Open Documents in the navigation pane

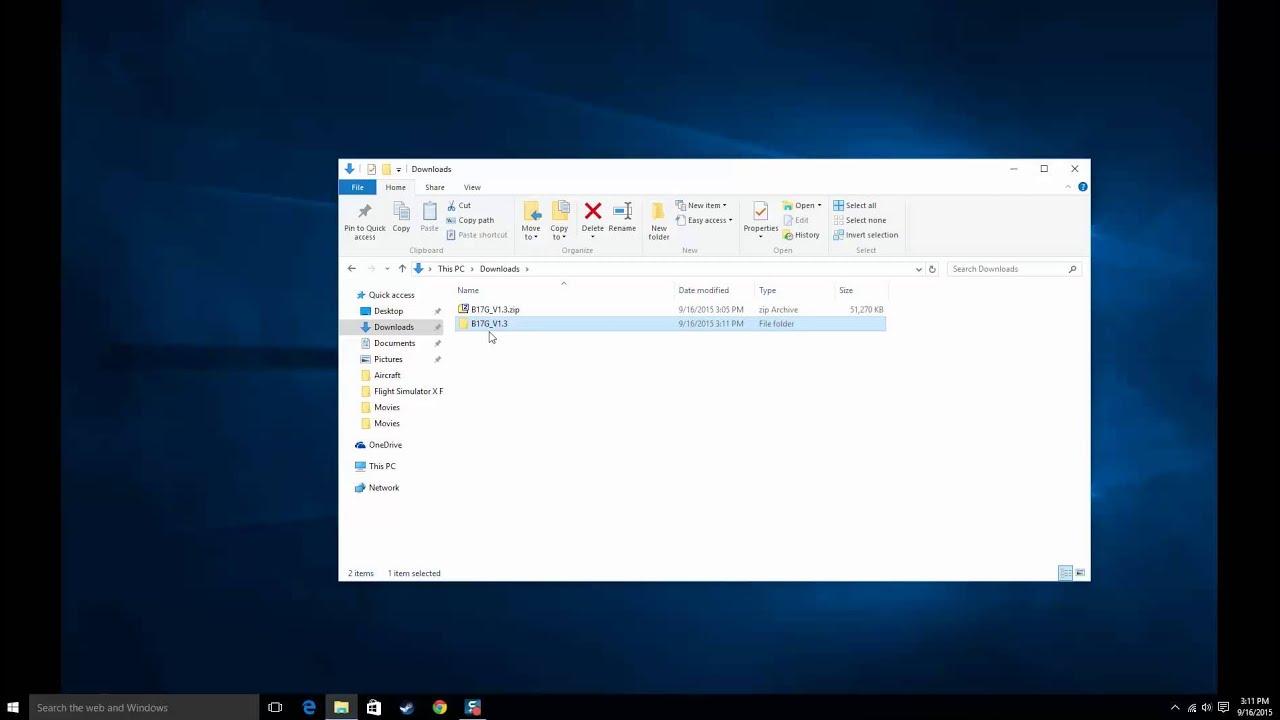pos(394,343)
